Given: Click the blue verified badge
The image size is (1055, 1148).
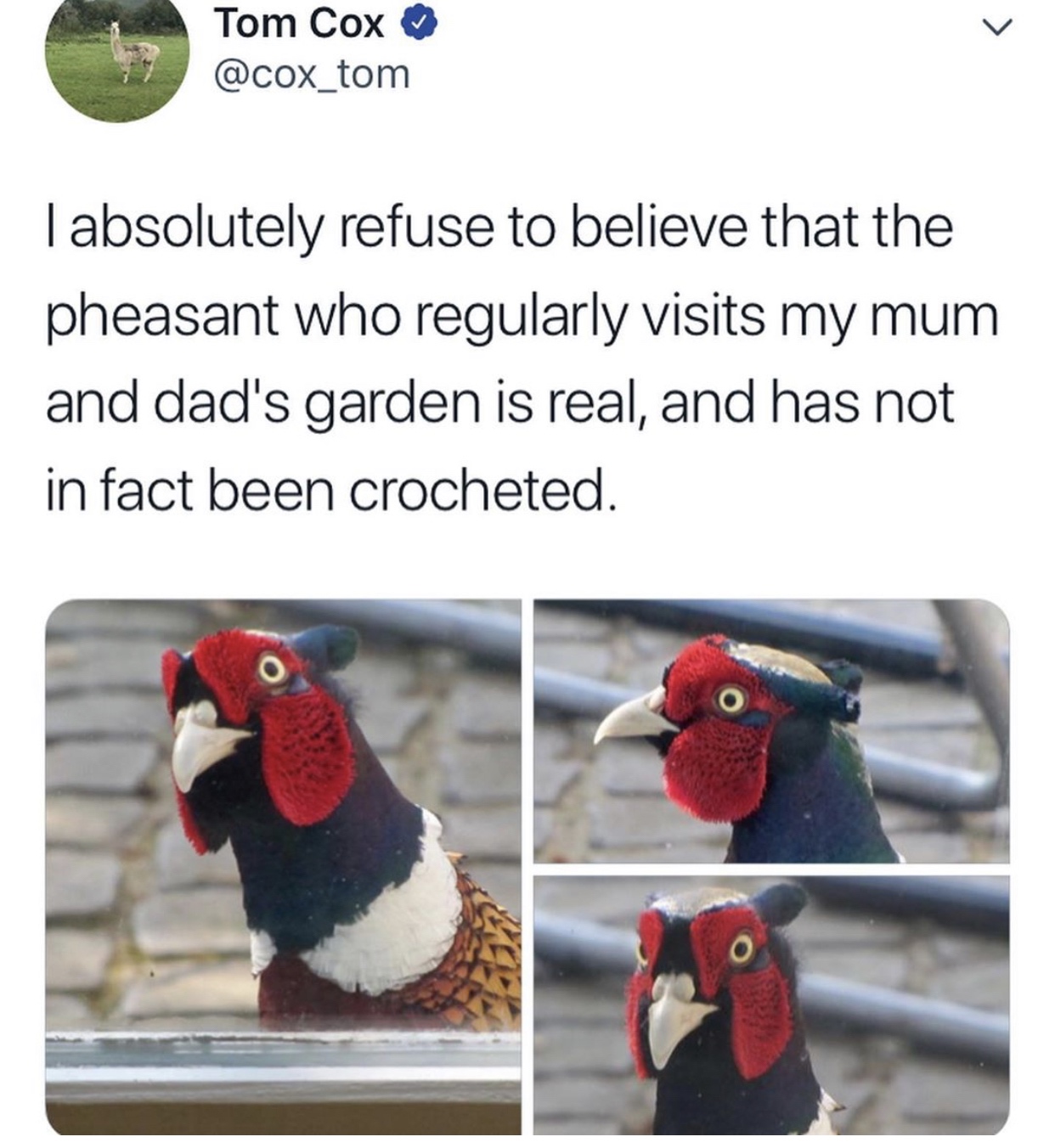Looking at the screenshot, I should tap(419, 24).
